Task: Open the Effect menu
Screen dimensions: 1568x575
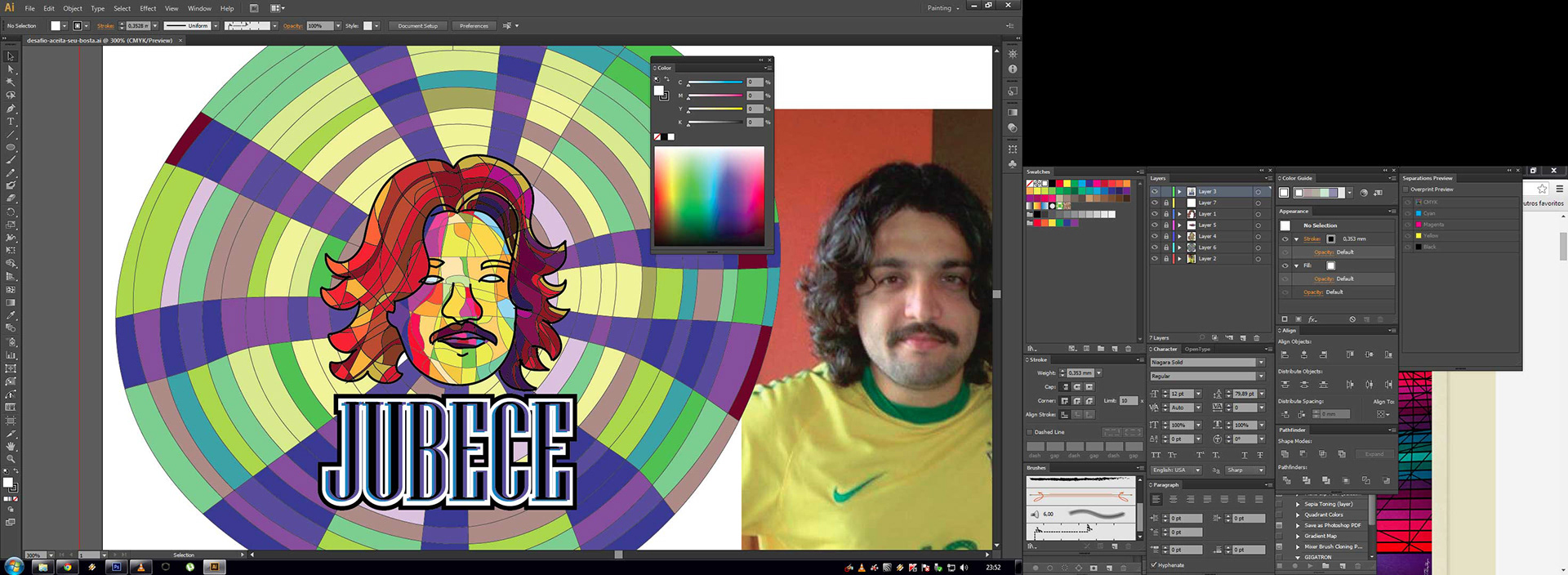Action: (x=148, y=8)
